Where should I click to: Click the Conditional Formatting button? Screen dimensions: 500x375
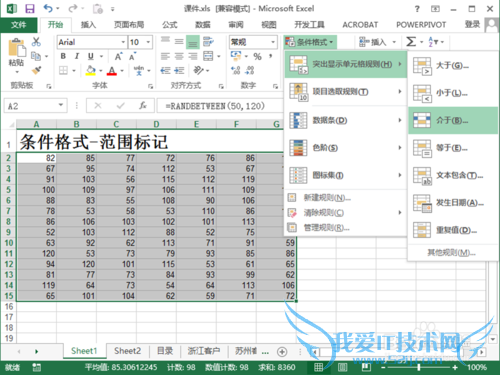pyautogui.click(x=310, y=42)
